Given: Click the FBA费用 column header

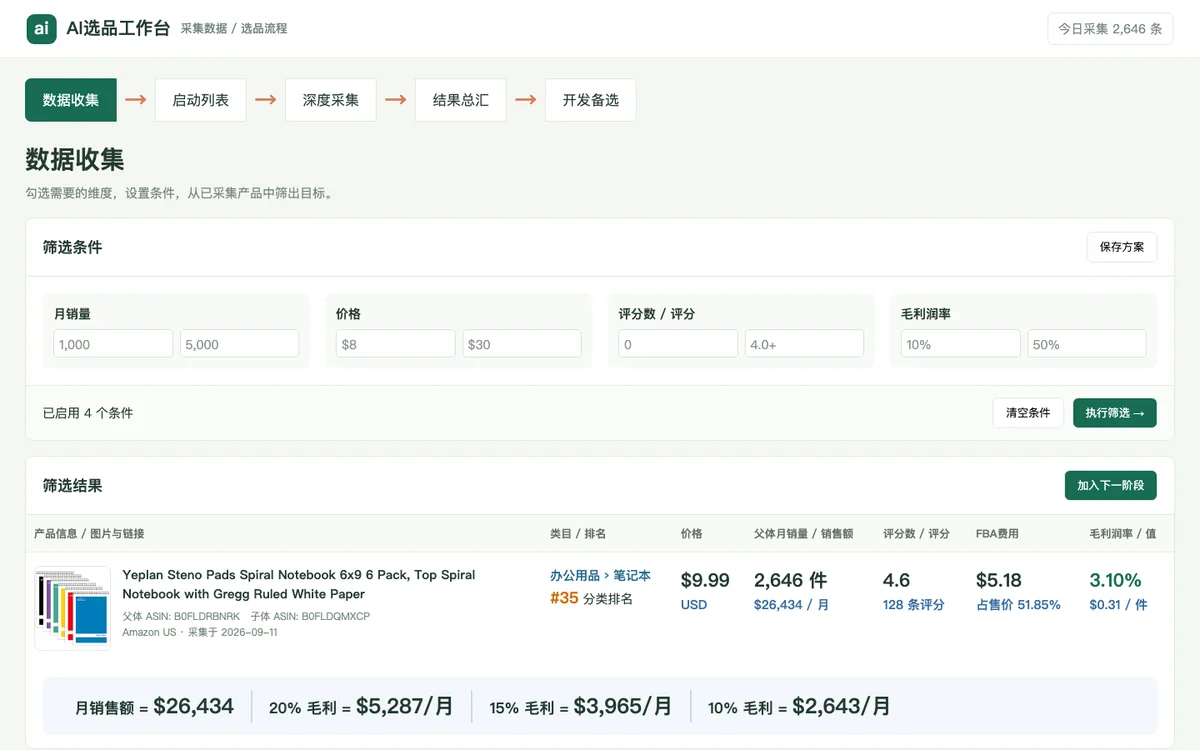Looking at the screenshot, I should (997, 534).
